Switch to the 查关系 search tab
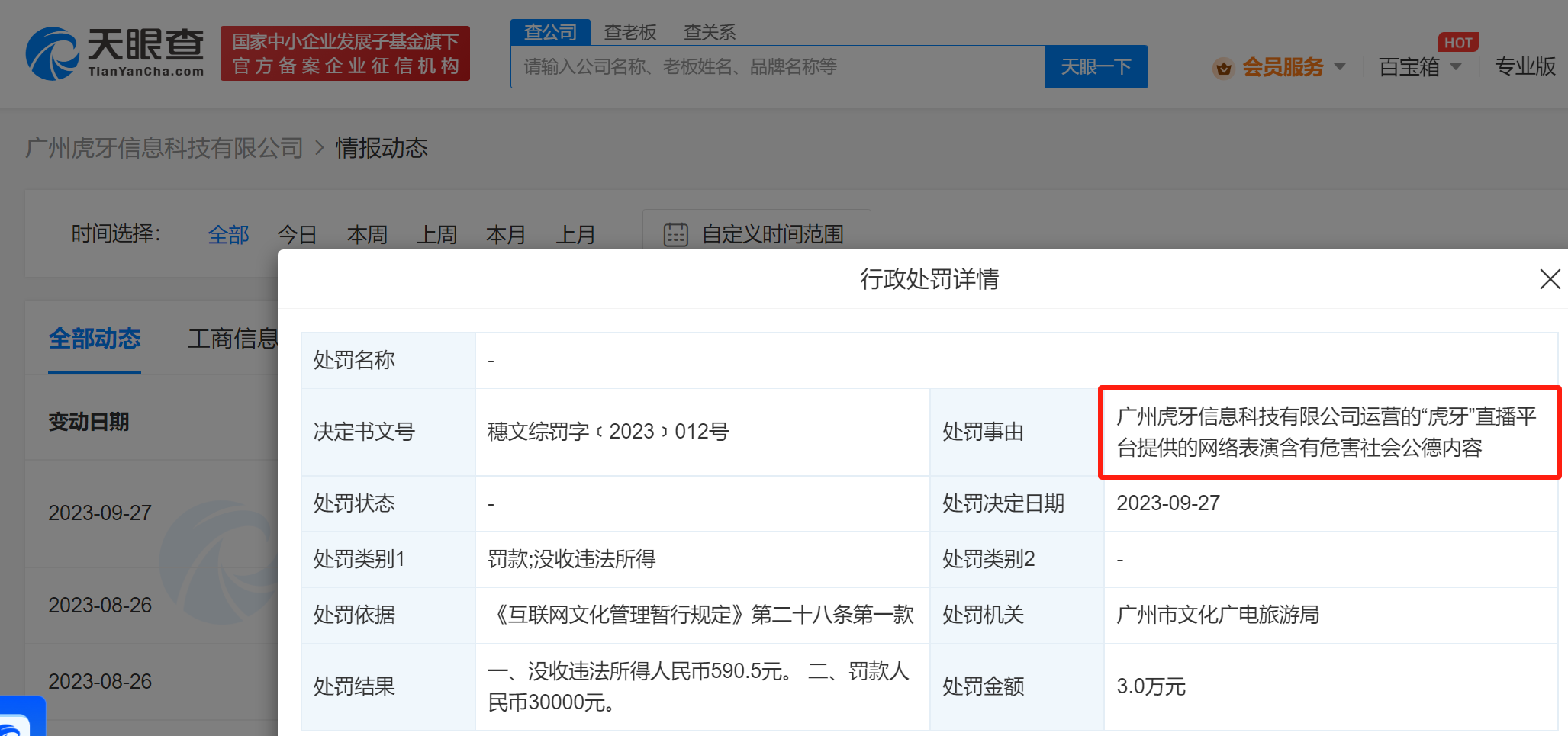 point(710,32)
